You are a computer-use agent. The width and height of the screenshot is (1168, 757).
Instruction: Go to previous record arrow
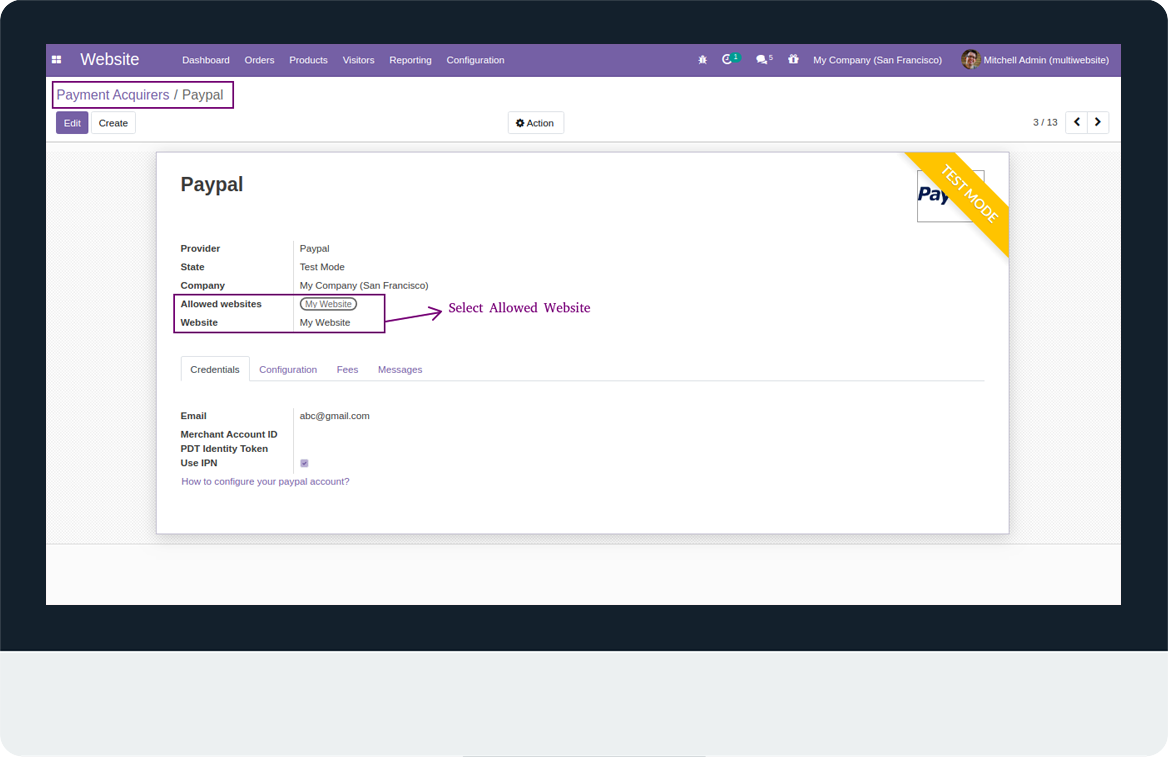(1076, 122)
